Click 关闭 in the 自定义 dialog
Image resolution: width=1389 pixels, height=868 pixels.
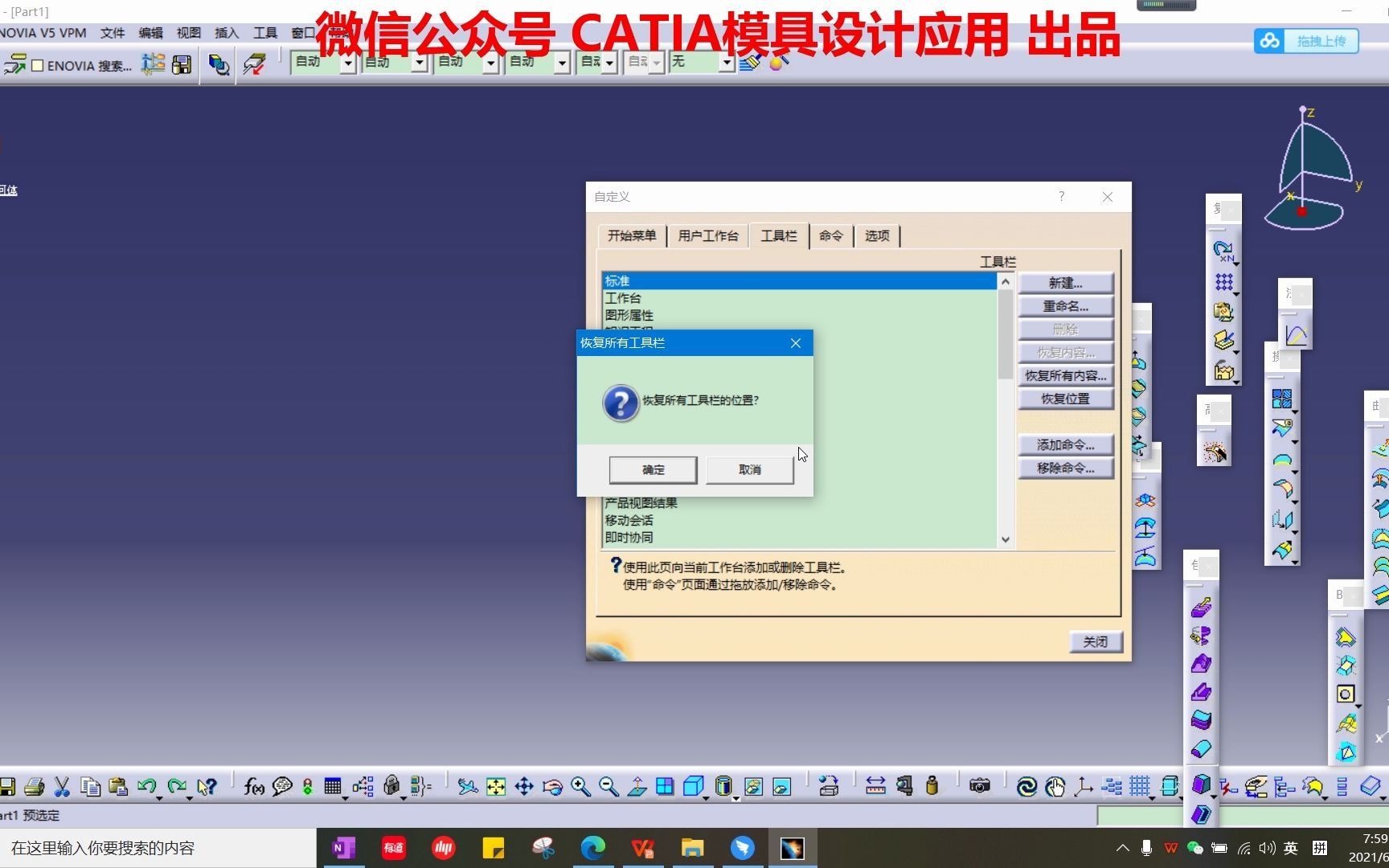[x=1095, y=641]
